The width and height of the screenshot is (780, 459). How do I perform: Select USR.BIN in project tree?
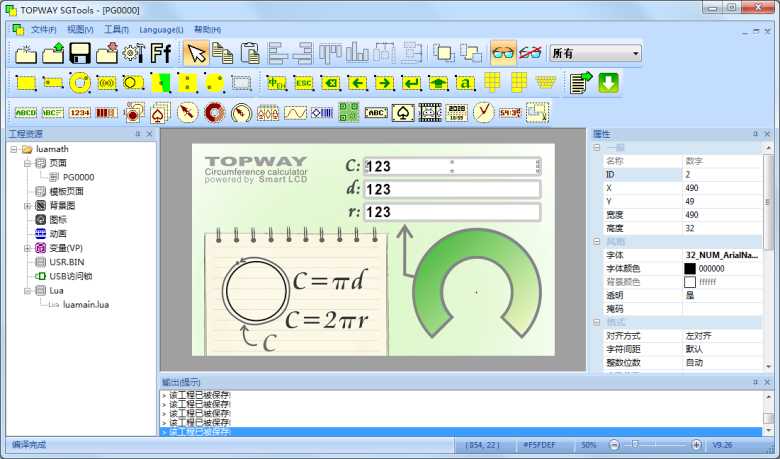coord(67,262)
